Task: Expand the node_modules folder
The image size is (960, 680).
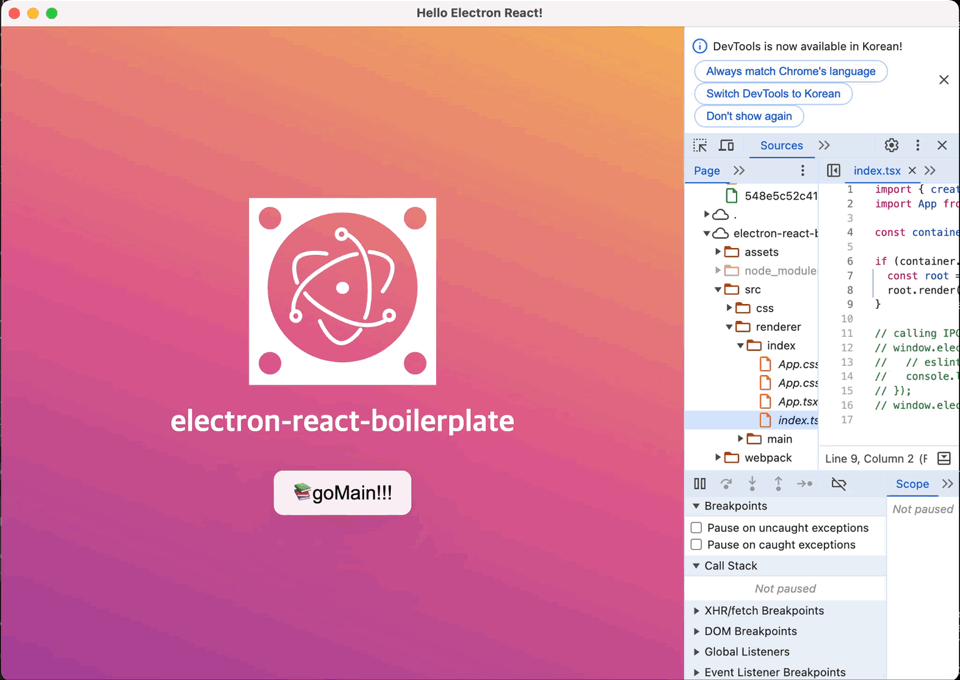Action: [718, 271]
